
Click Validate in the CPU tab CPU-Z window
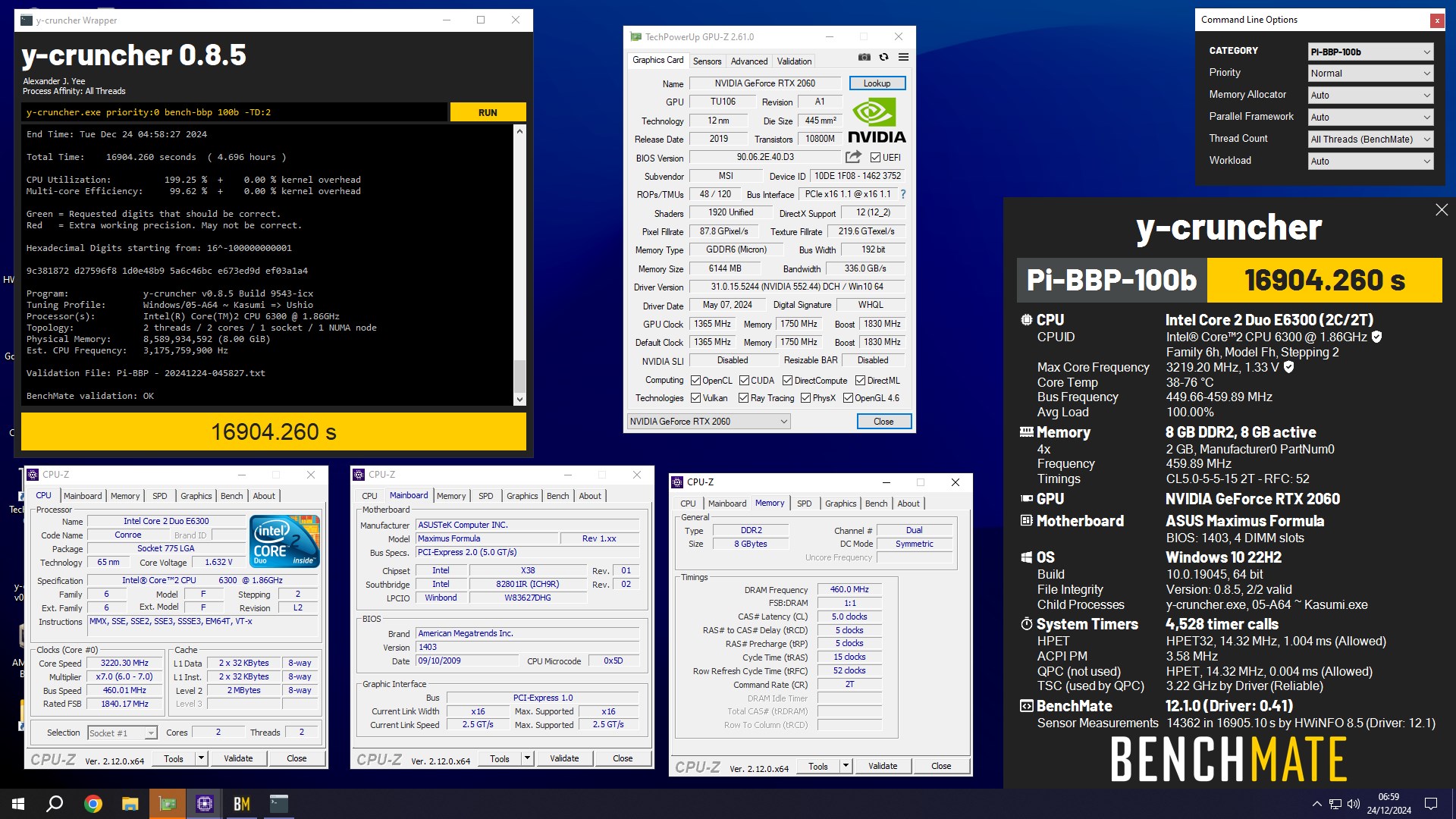pyautogui.click(x=238, y=758)
